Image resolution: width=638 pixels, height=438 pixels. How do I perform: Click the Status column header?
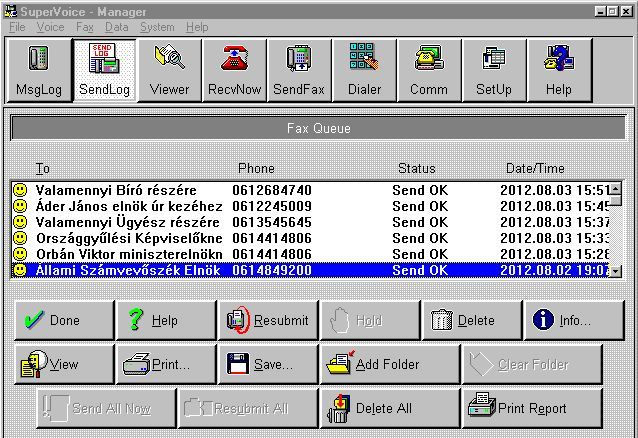(x=417, y=168)
